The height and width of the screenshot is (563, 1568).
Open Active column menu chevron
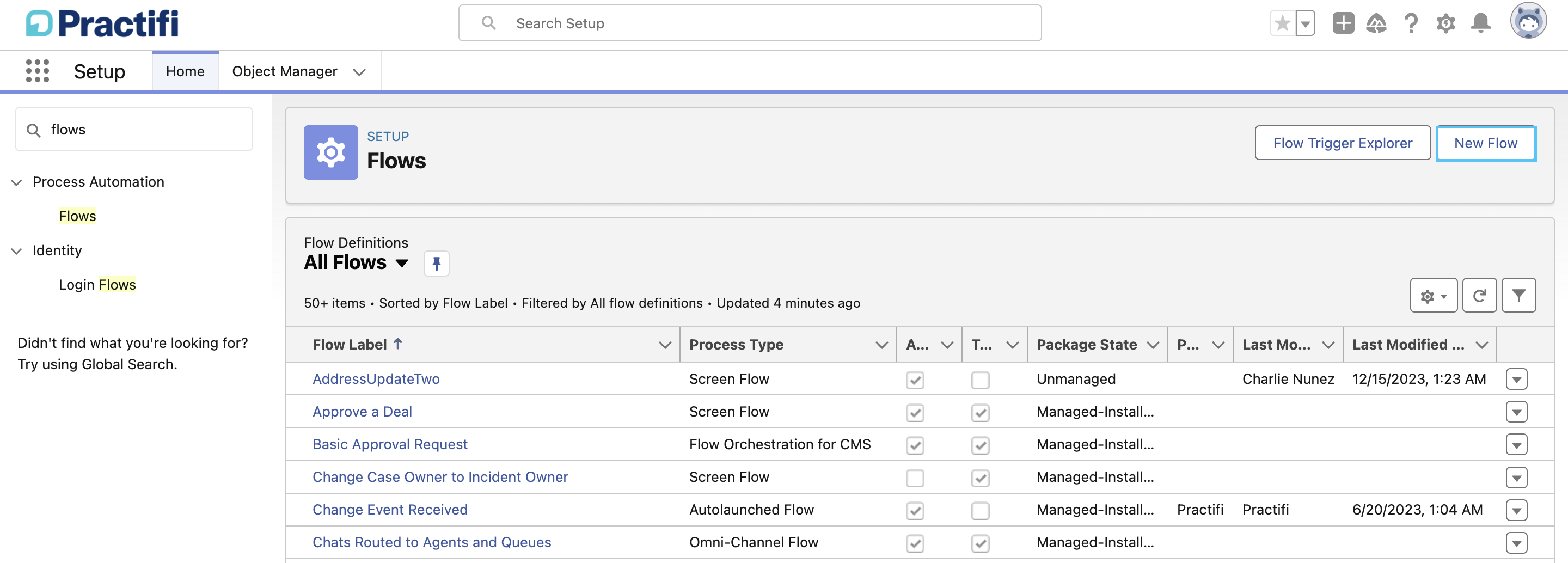(x=947, y=345)
